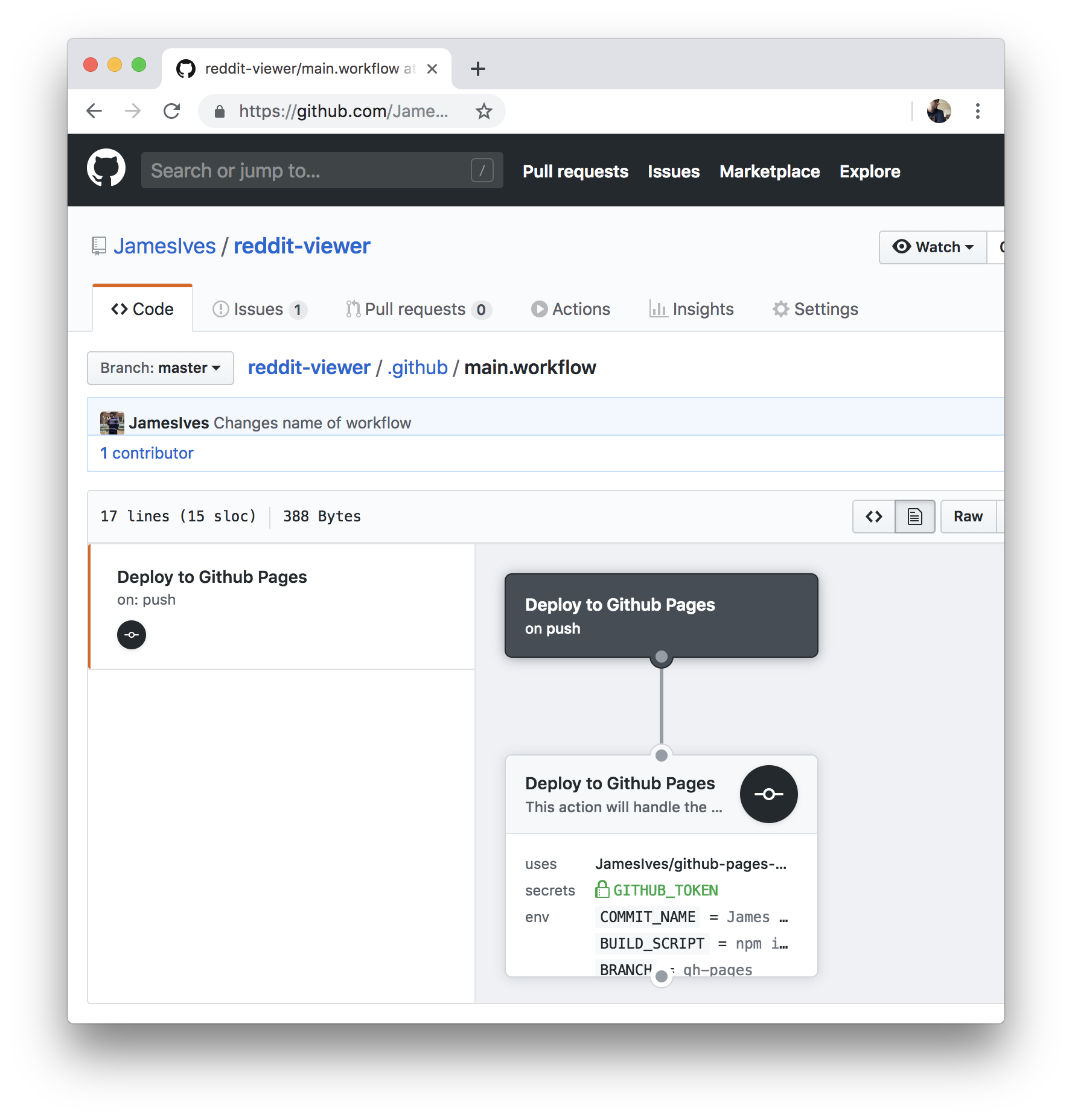Click the commit icon under Deploy to Github Pages sidebar
The height and width of the screenshot is (1120, 1072).
pyautogui.click(x=132, y=635)
